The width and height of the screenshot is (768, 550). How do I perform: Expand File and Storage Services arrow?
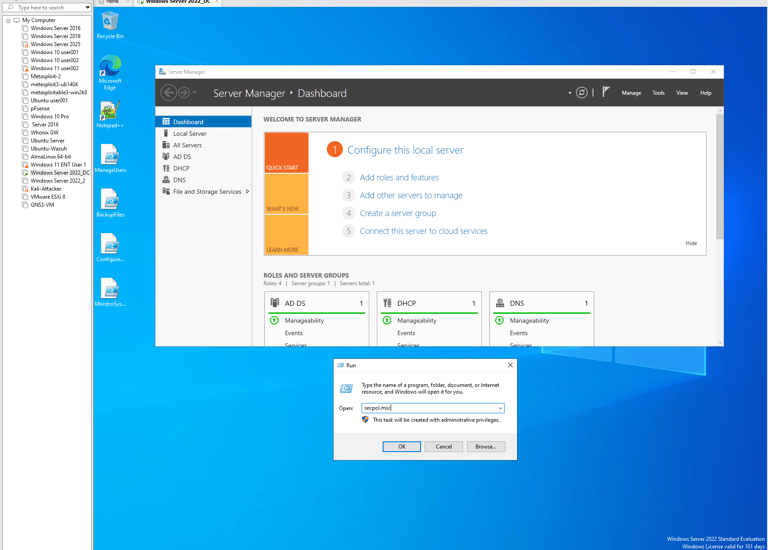(x=247, y=191)
